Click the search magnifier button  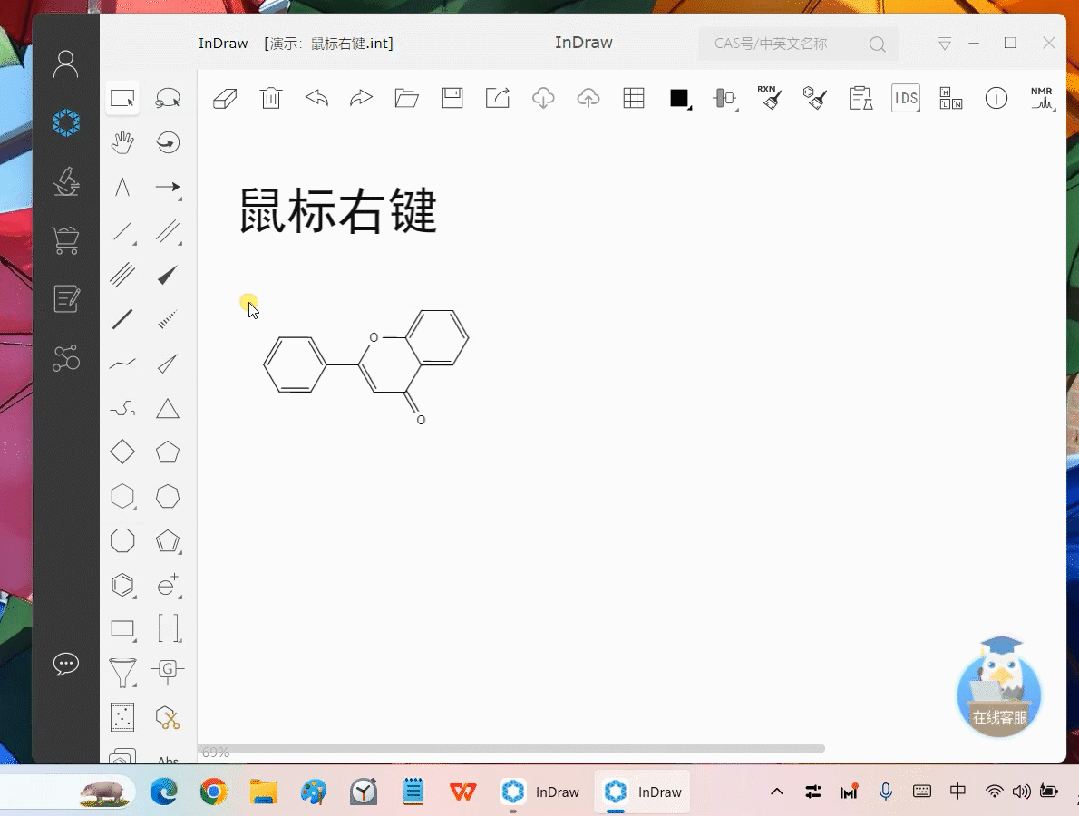877,45
